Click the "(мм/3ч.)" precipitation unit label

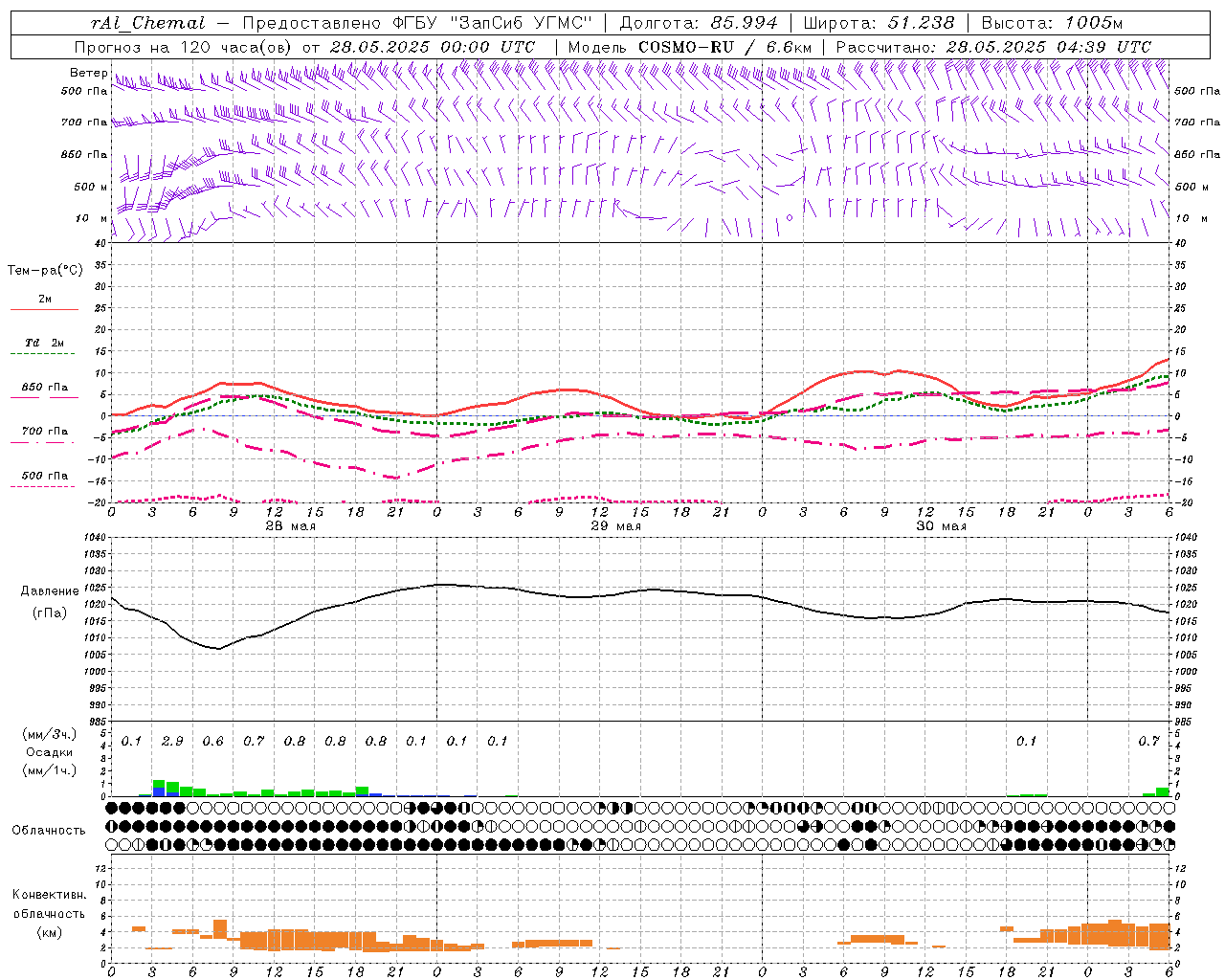[49, 734]
